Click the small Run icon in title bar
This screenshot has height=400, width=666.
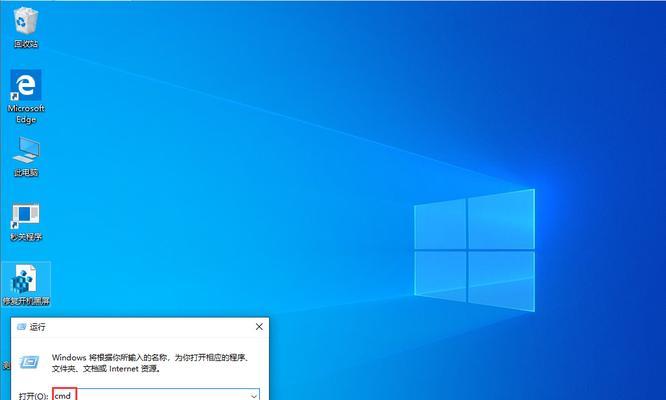[x=21, y=326]
